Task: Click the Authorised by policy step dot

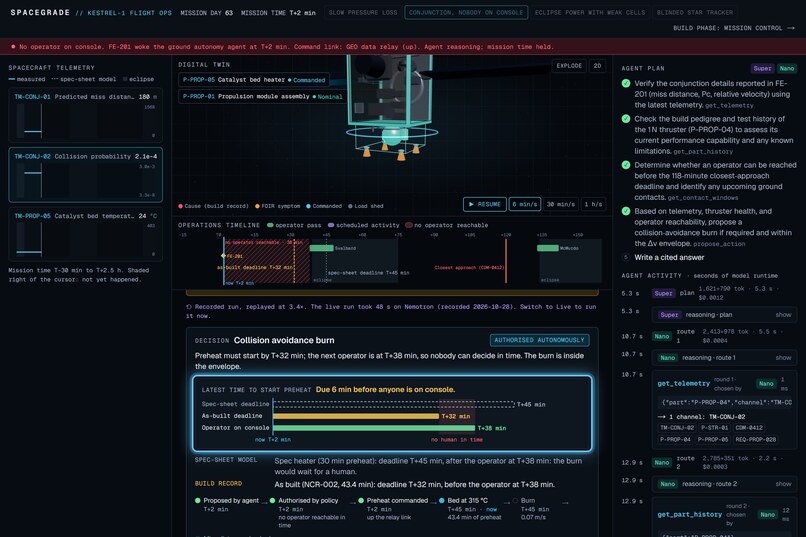Action: pyautogui.click(x=272, y=501)
